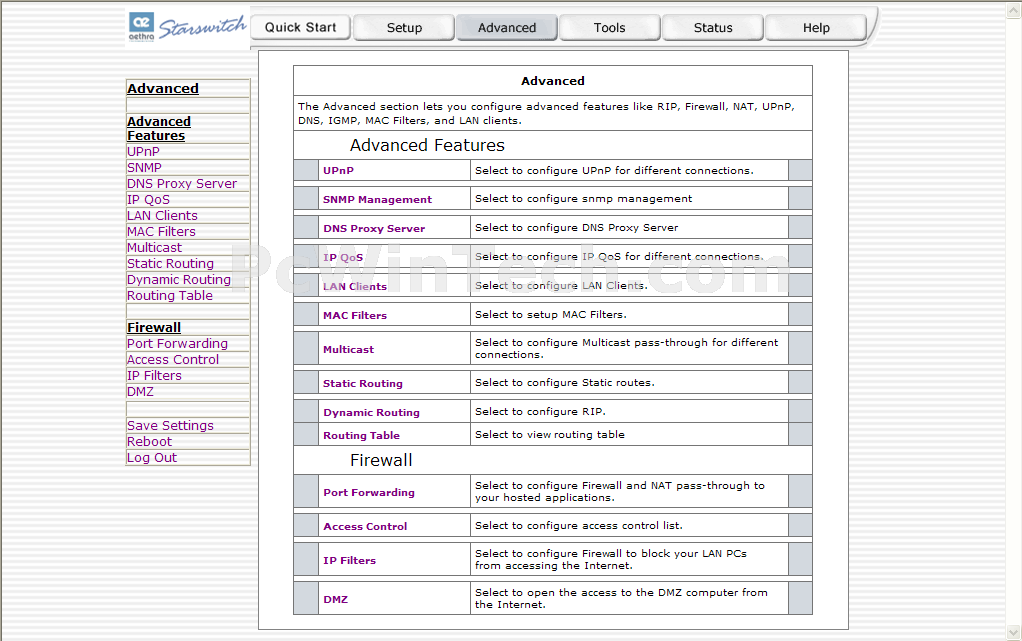Screen dimensions: 1022x641
Task: Click the scrollbar down arrow
Action: point(1014,632)
